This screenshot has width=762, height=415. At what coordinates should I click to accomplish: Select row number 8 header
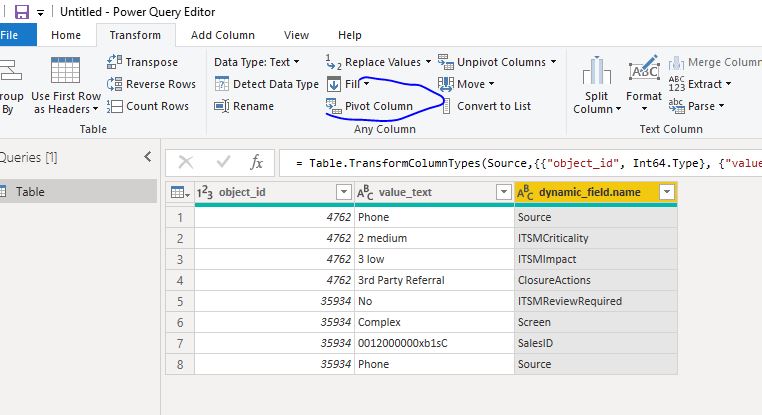pyautogui.click(x=180, y=364)
